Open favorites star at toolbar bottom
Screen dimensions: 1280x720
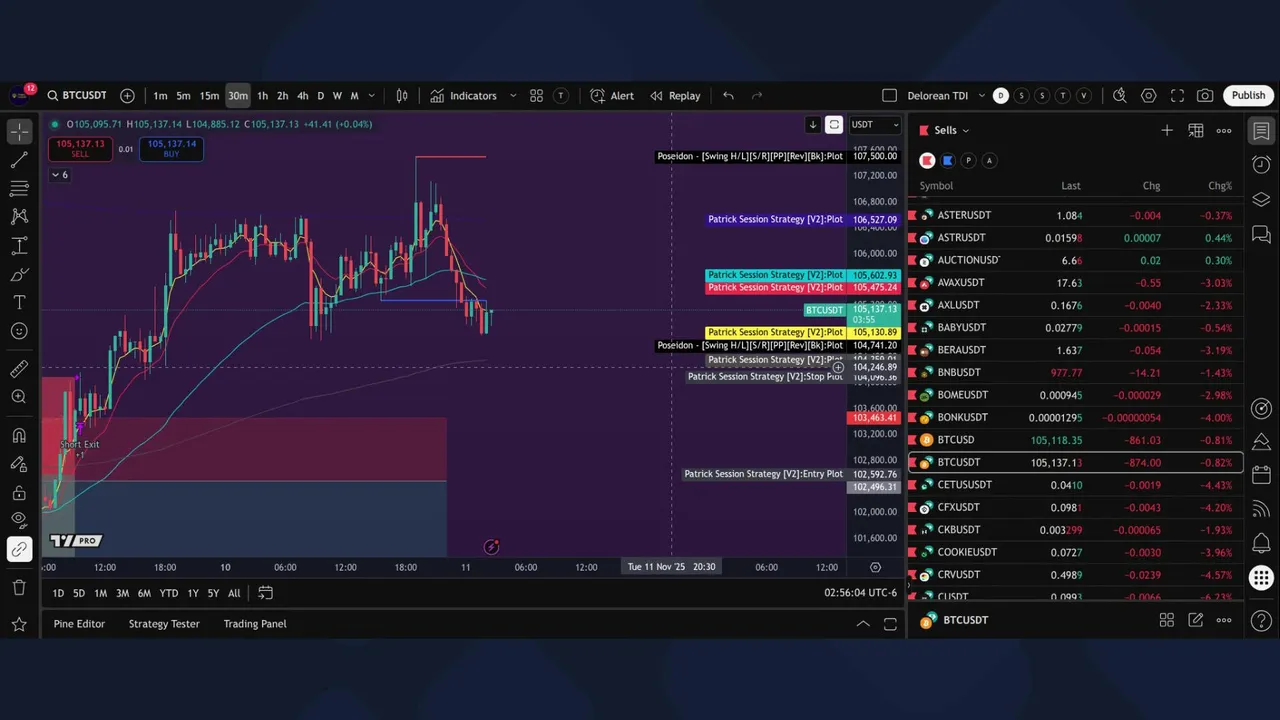pyautogui.click(x=19, y=624)
